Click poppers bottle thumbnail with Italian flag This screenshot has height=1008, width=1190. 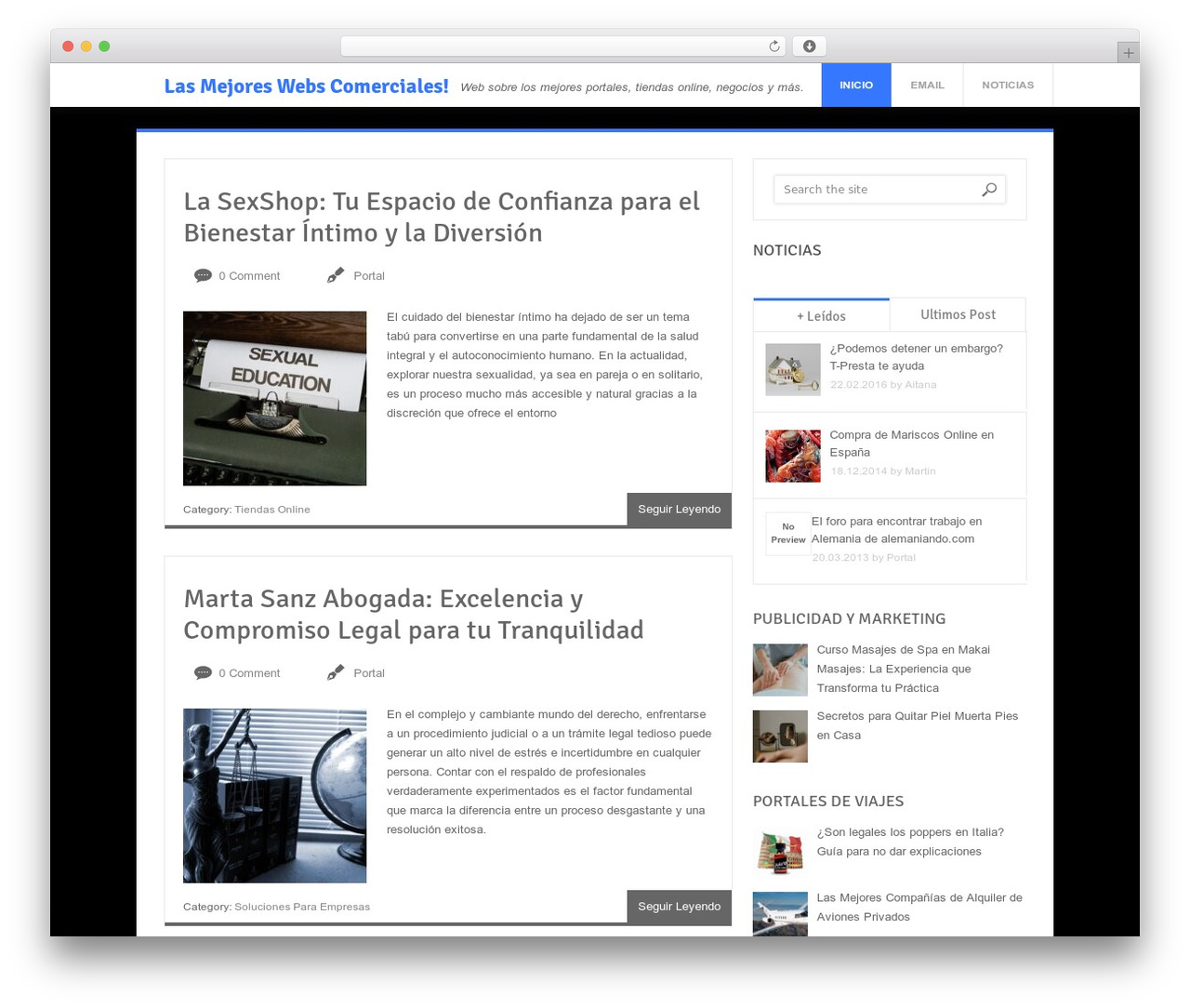pos(780,853)
